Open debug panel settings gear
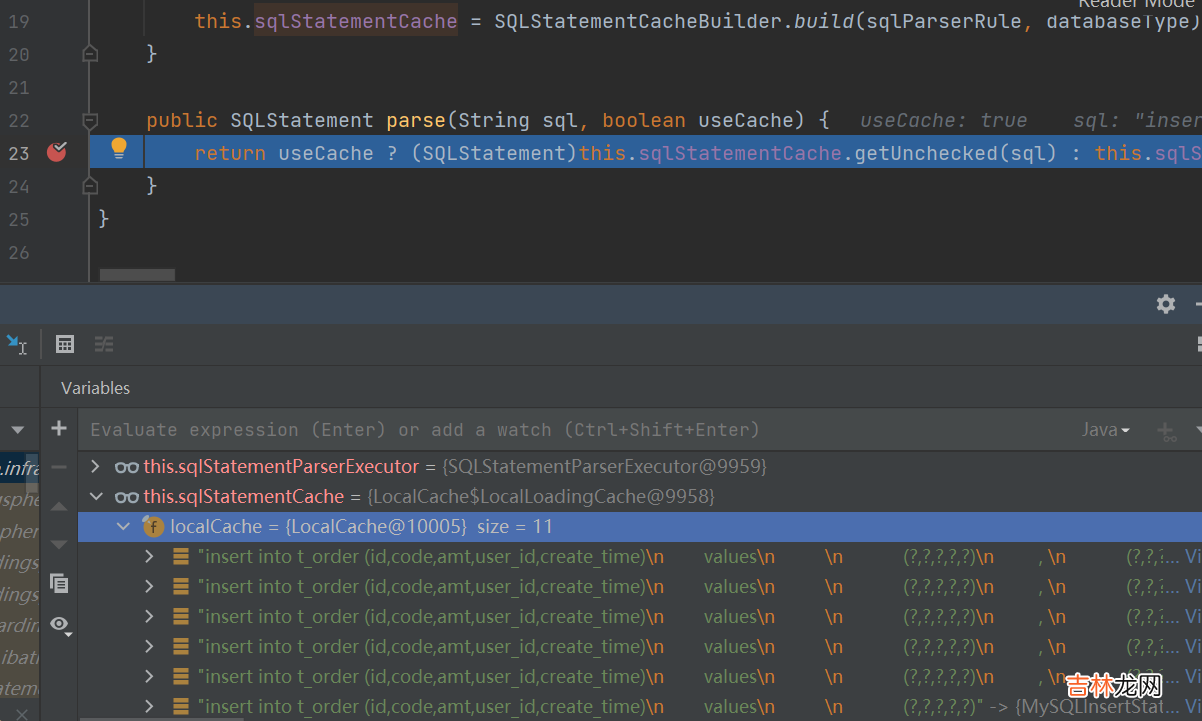The image size is (1202, 721). point(1165,304)
